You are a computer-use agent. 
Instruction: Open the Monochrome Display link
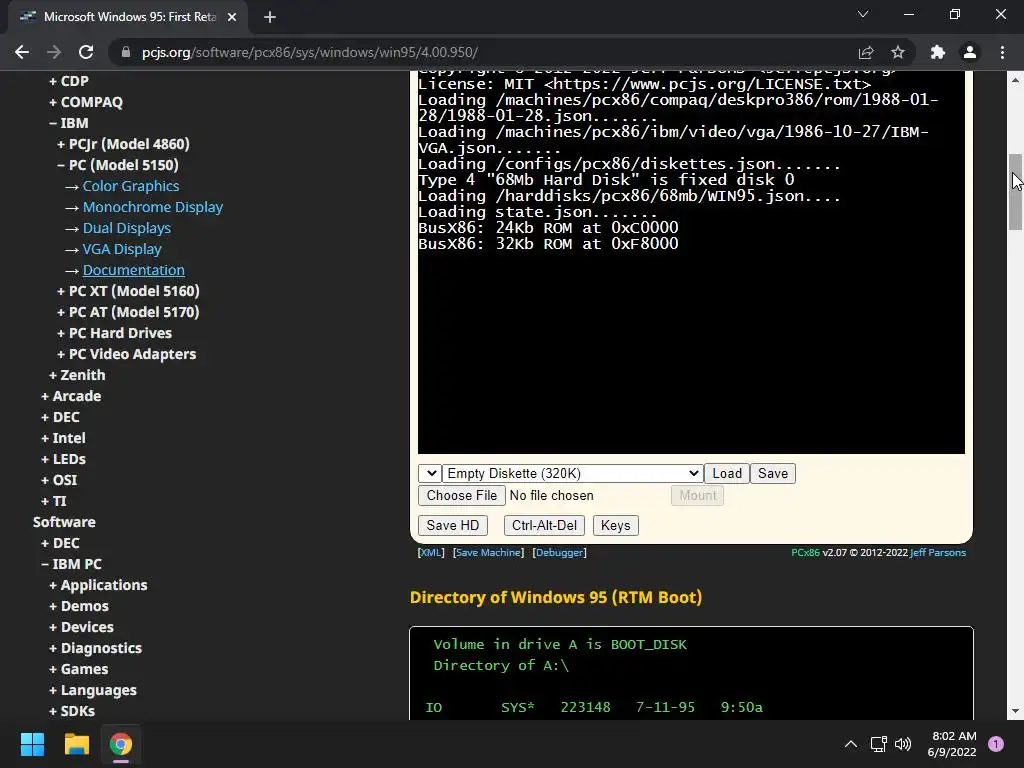click(x=153, y=207)
